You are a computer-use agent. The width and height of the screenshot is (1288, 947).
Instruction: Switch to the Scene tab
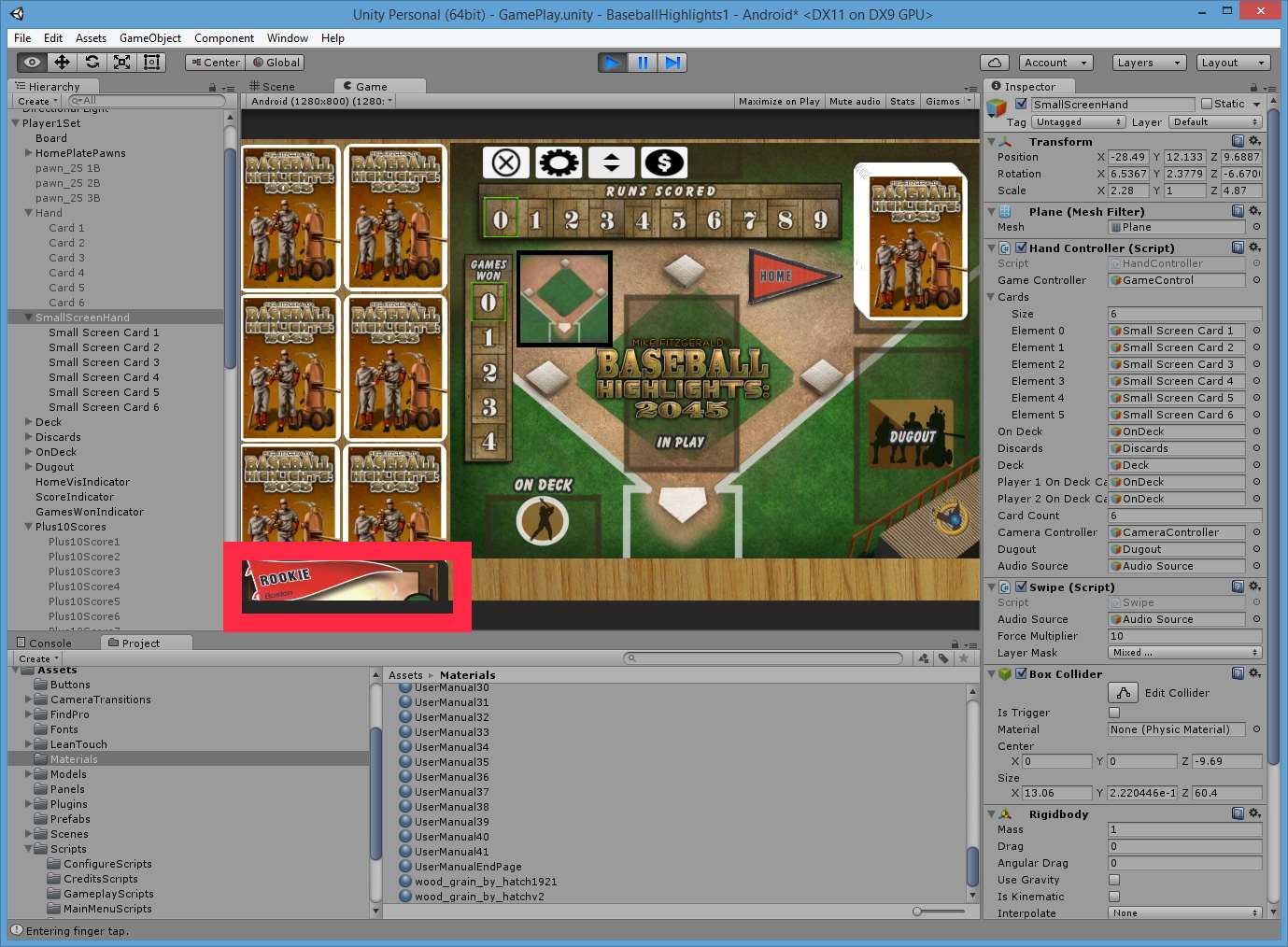[272, 86]
